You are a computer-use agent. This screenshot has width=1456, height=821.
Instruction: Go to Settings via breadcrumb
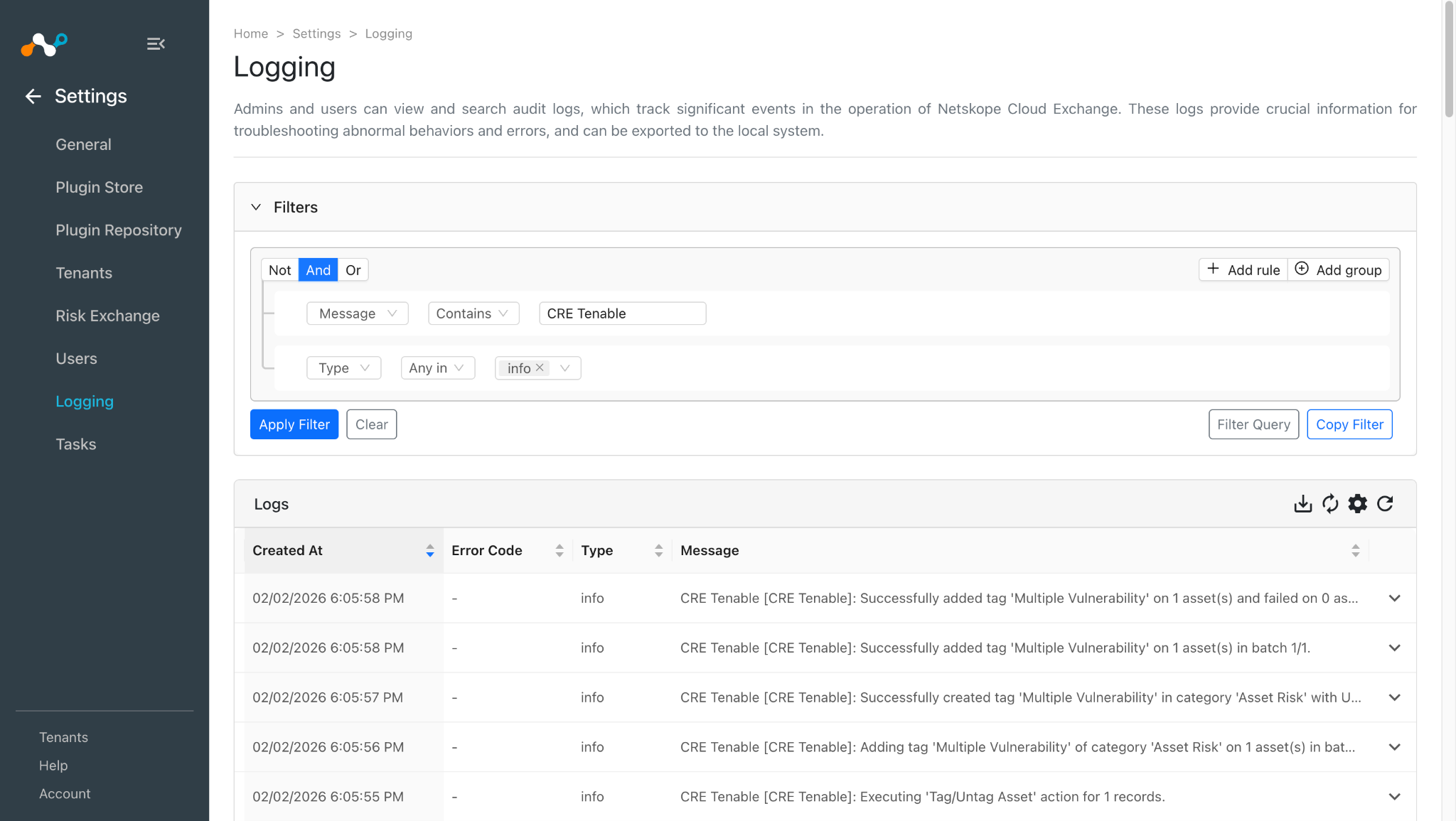coord(316,33)
